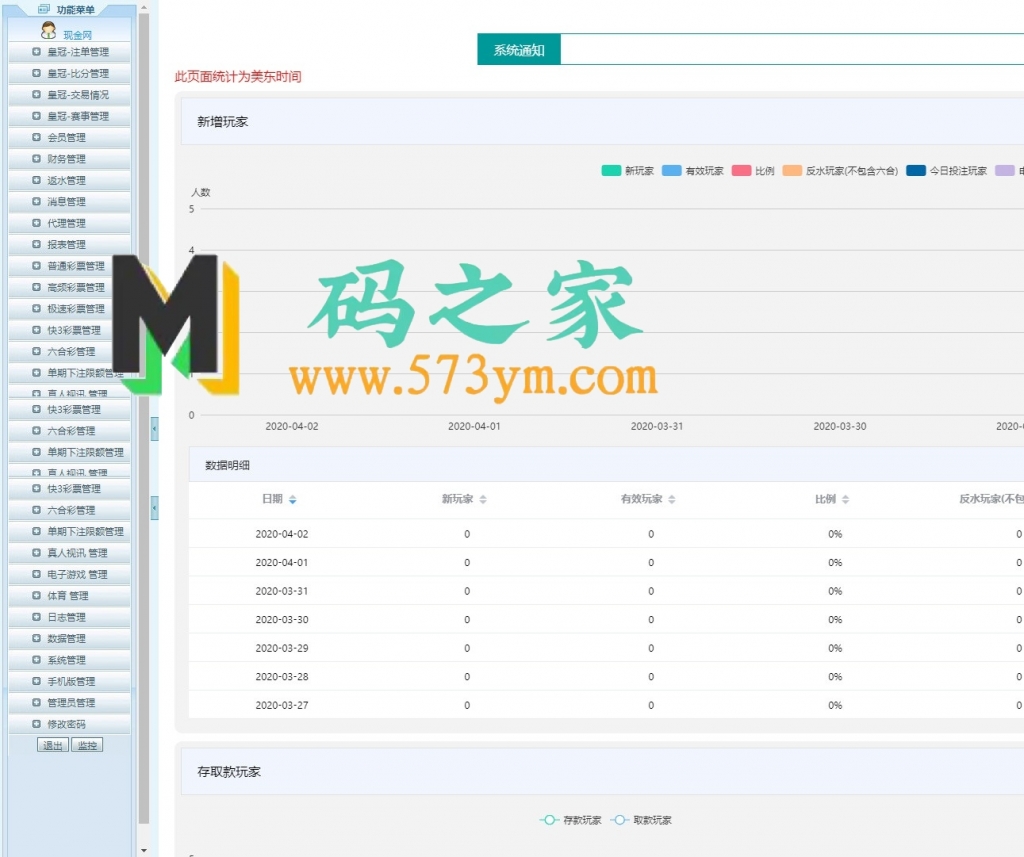
Task: Expand the 皇冠-比分管理 menu section
Action: click(69, 74)
